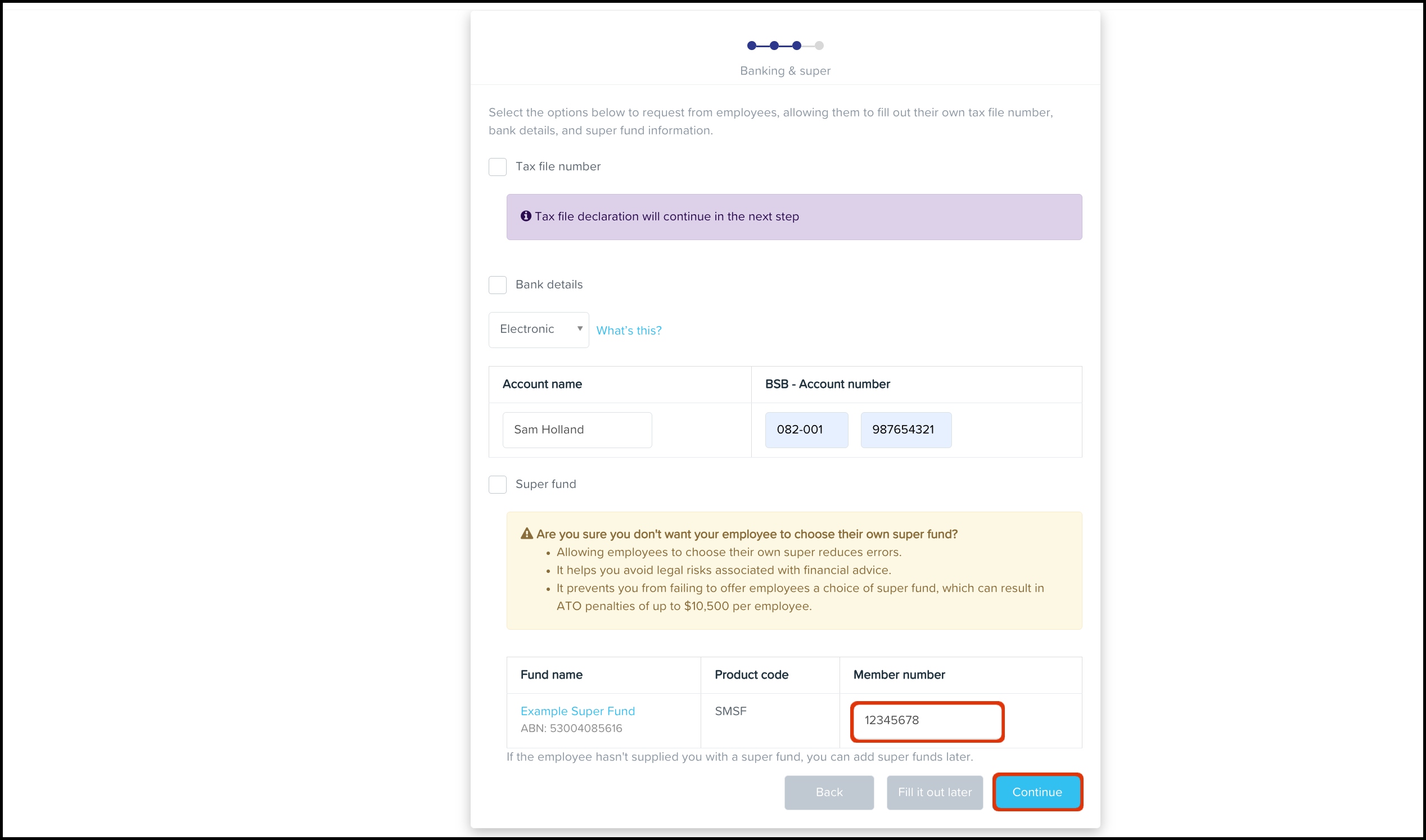
Task: Open the Example Super Fund link
Action: point(577,711)
